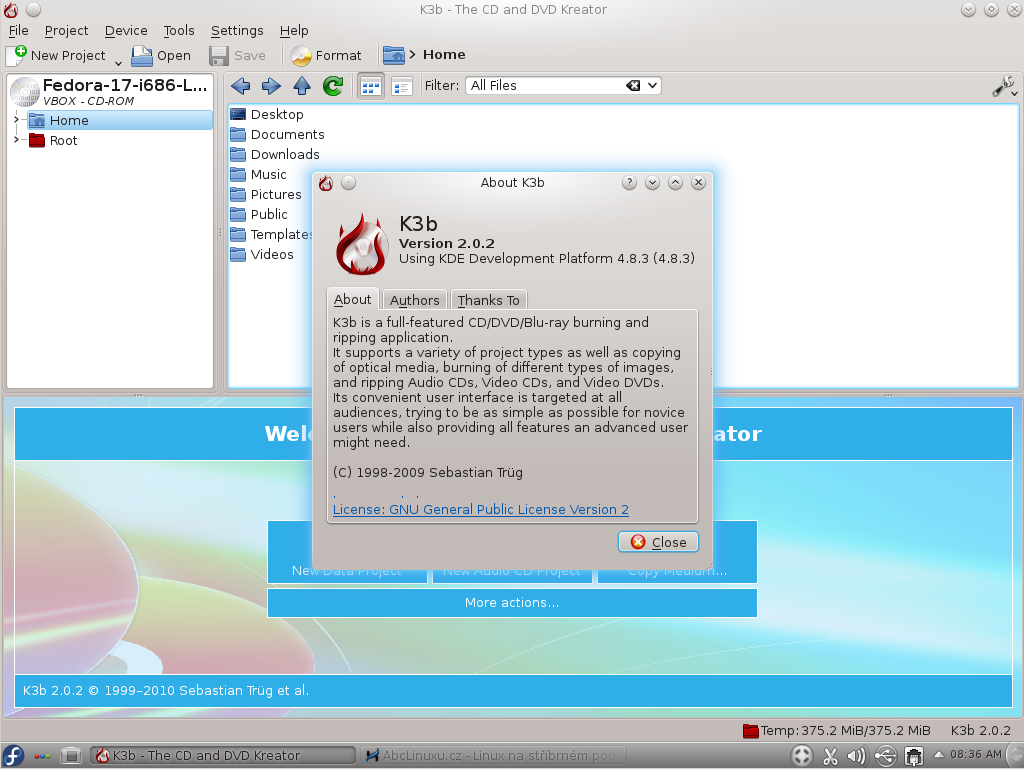Open a project with the Open icon
This screenshot has height=769, width=1024.
(x=141, y=55)
